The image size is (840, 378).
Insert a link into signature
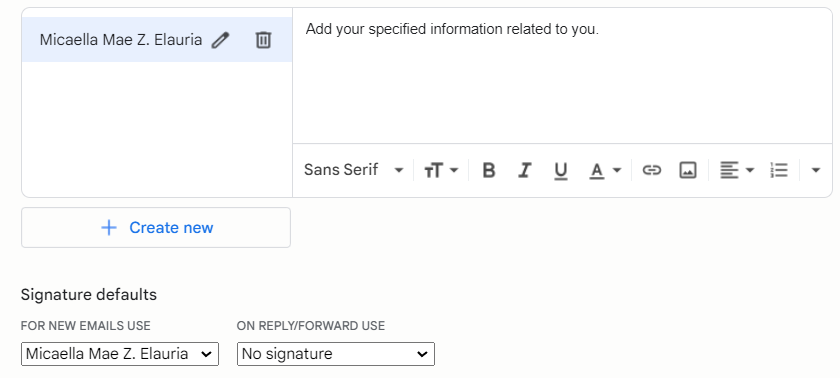click(651, 170)
